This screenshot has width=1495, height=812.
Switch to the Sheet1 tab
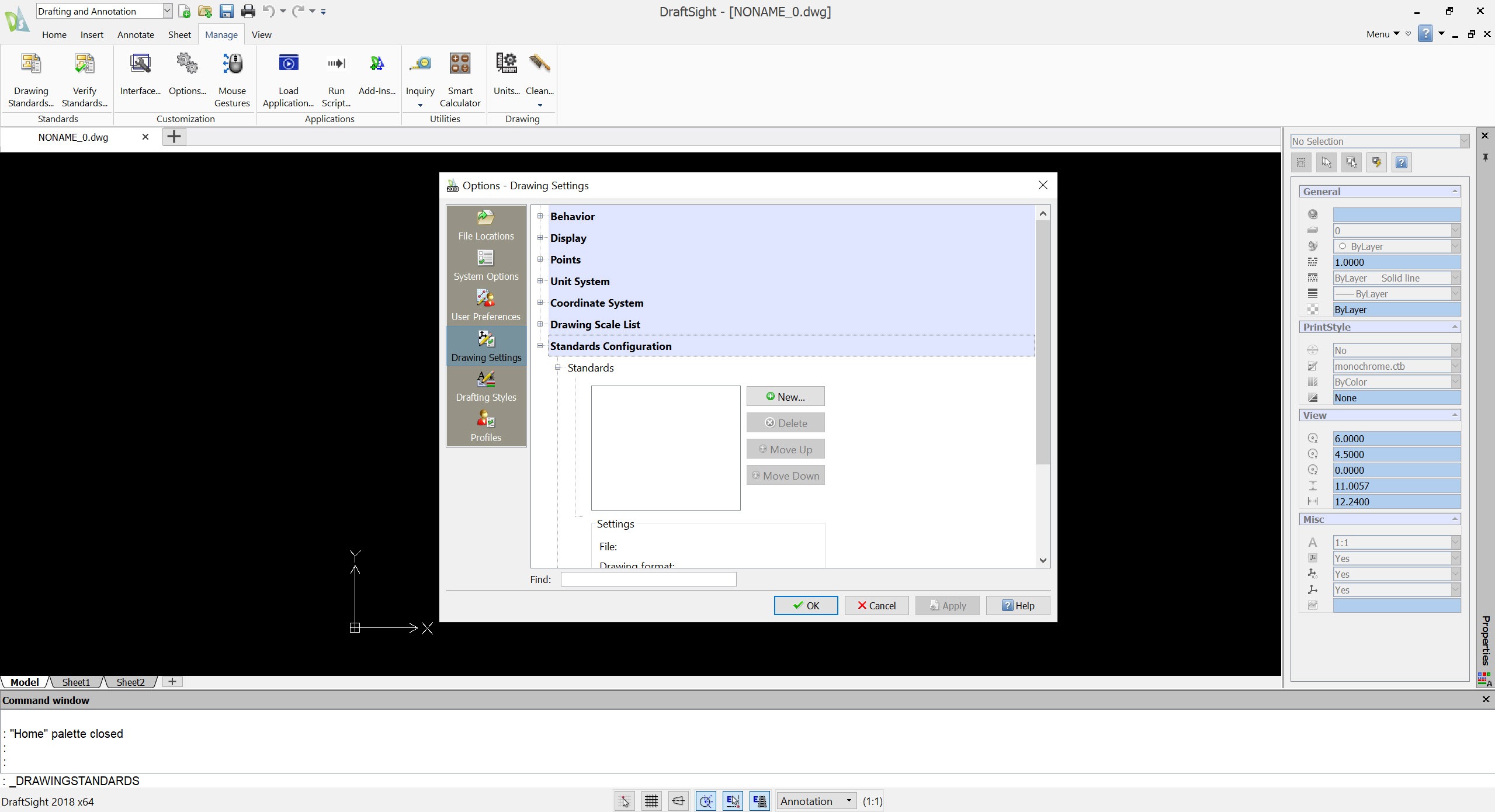pyautogui.click(x=76, y=682)
